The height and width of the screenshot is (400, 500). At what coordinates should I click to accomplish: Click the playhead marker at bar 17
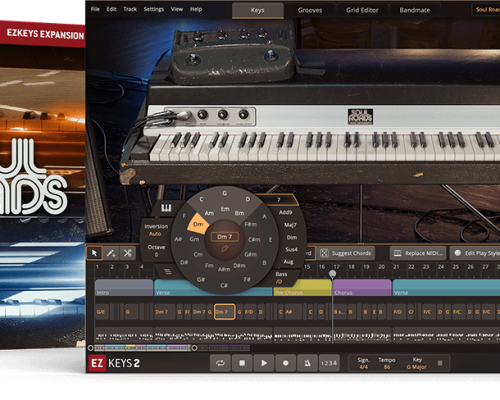tap(332, 274)
